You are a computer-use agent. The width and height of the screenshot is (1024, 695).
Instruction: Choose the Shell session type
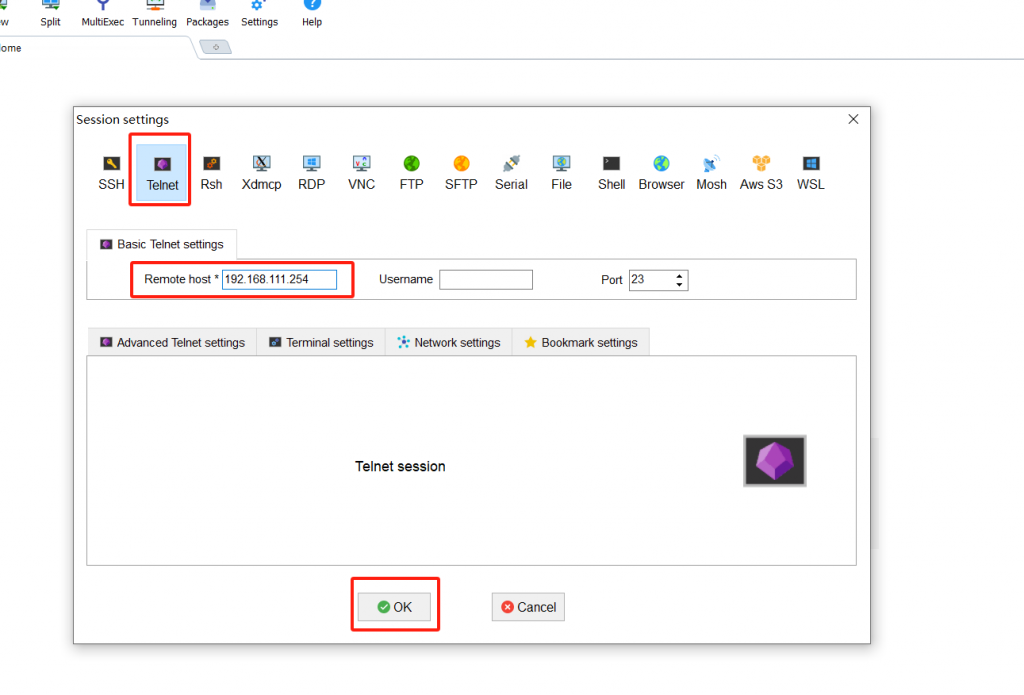click(x=611, y=173)
